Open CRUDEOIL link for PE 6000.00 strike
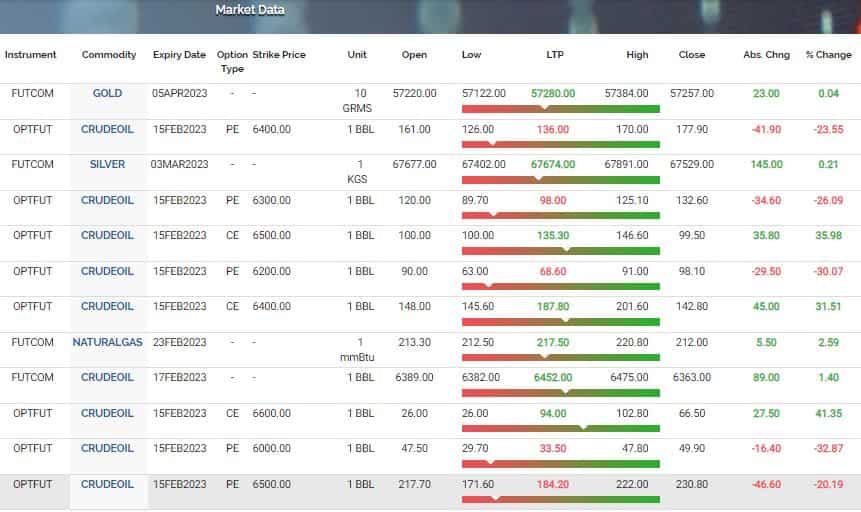 click(x=107, y=448)
